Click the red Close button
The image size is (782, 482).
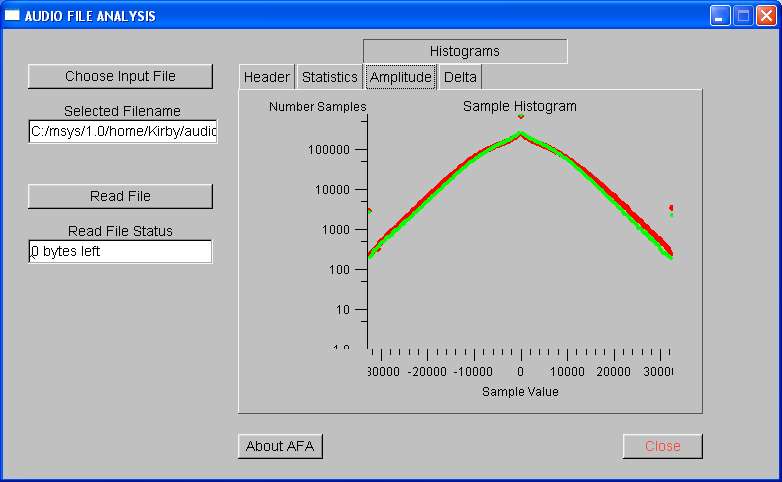coord(662,446)
